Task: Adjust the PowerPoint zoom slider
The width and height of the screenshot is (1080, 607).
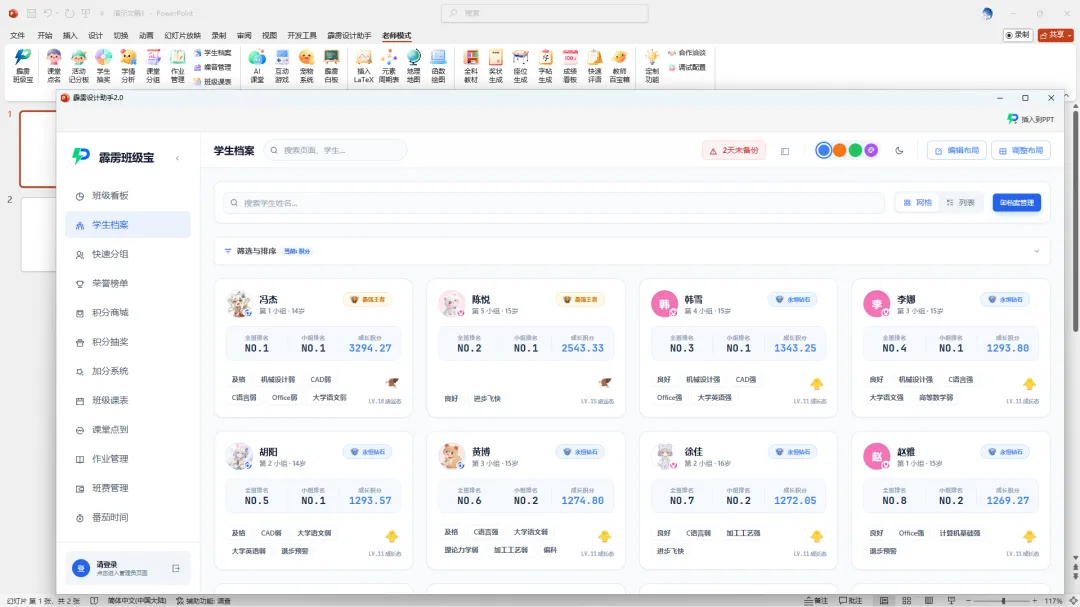Action: [x=1003, y=601]
